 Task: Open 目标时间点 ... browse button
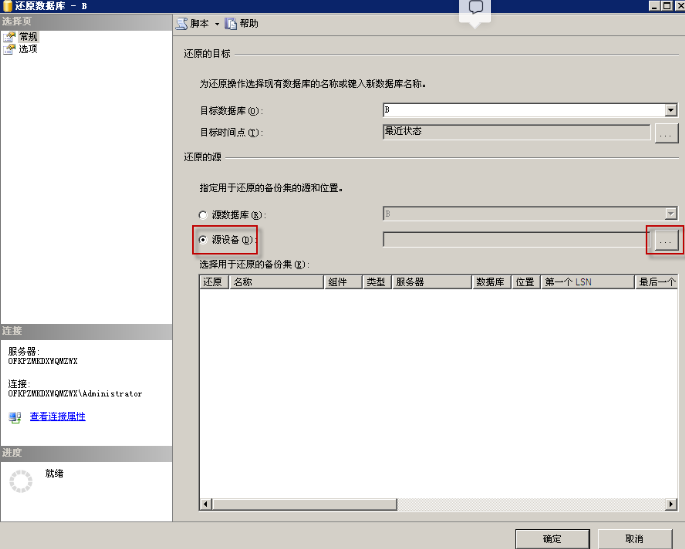tap(667, 132)
